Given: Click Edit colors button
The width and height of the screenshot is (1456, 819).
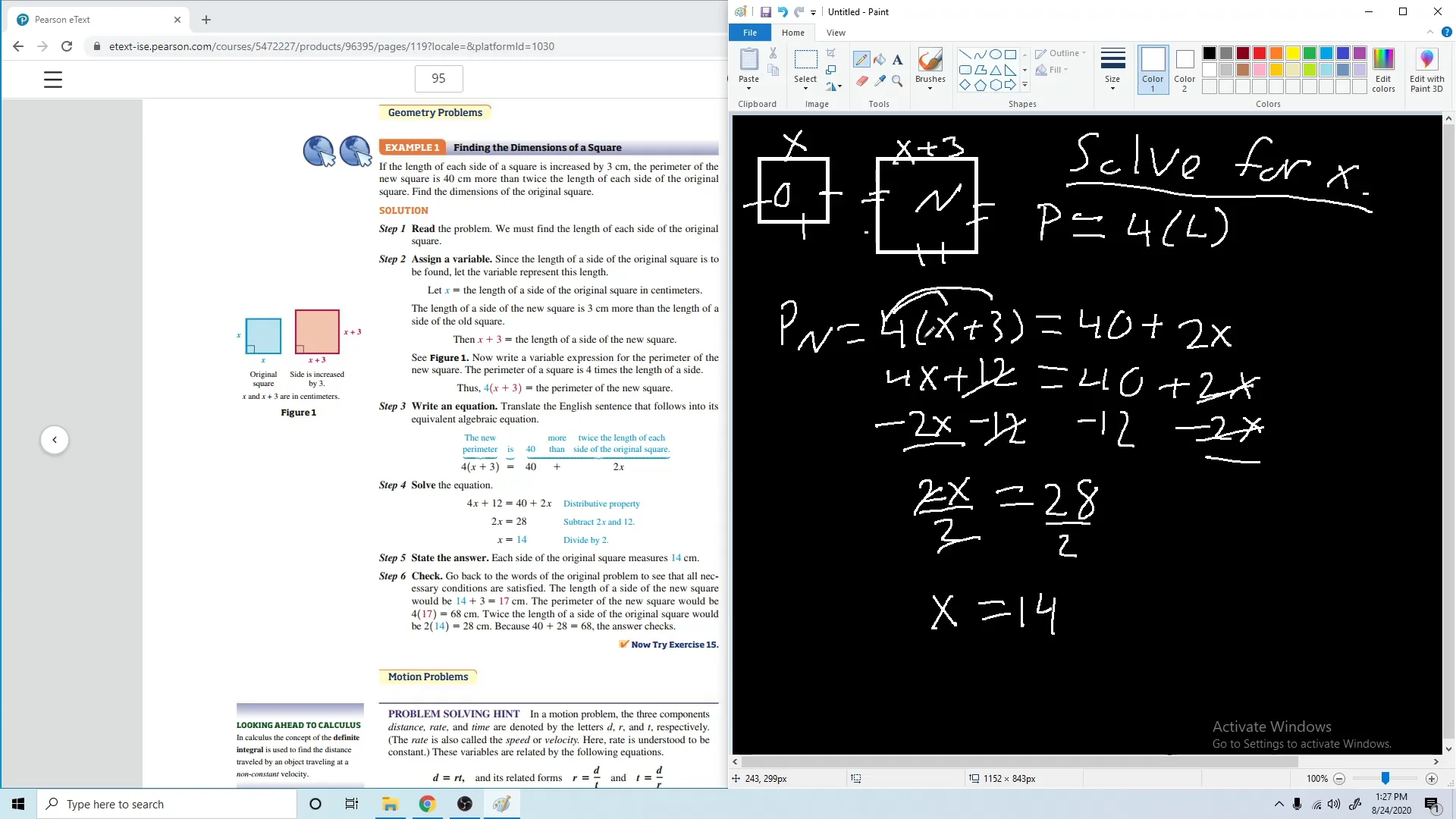Looking at the screenshot, I should coord(1383,71).
